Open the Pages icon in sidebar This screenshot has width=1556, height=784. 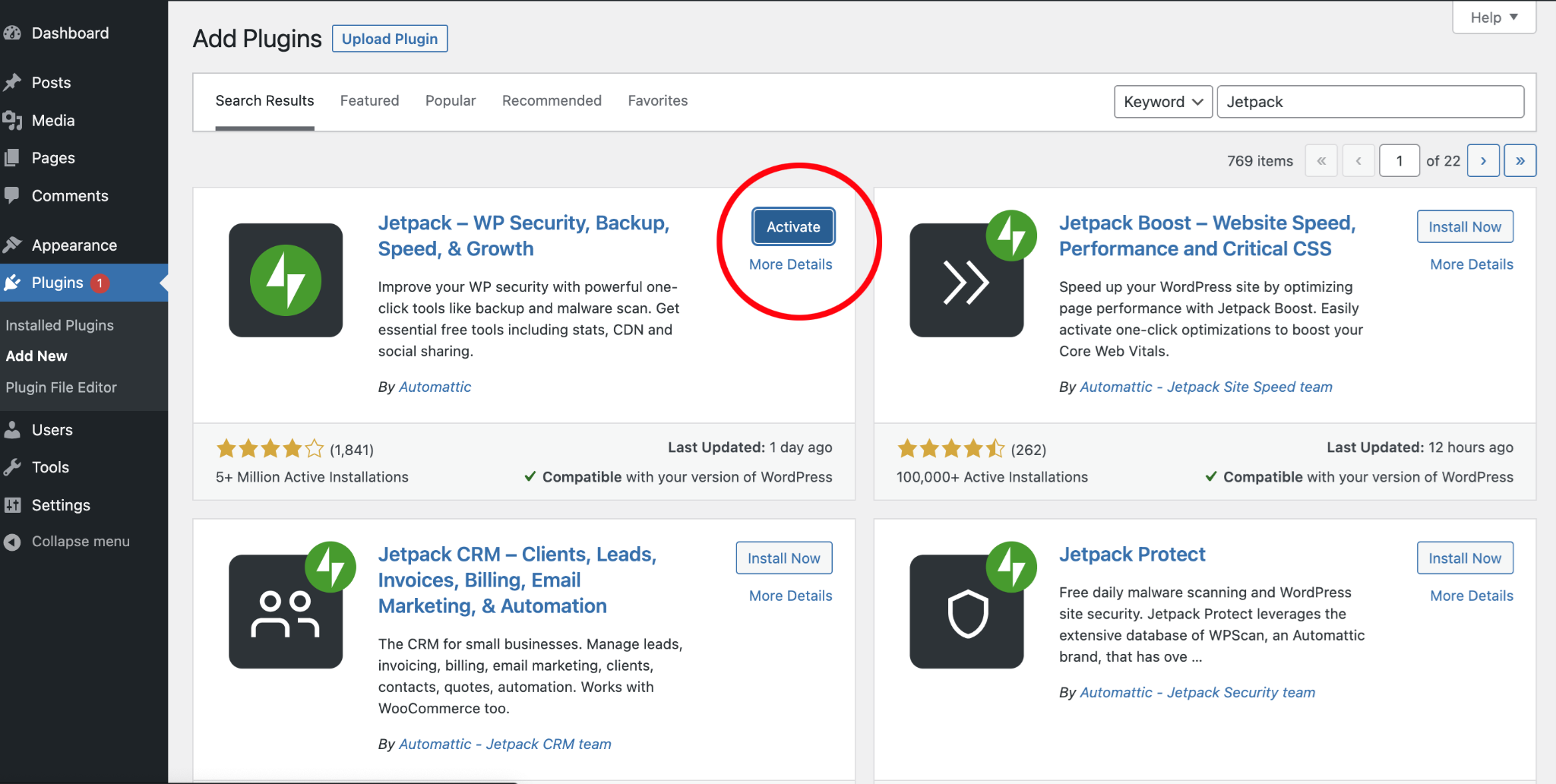(14, 157)
